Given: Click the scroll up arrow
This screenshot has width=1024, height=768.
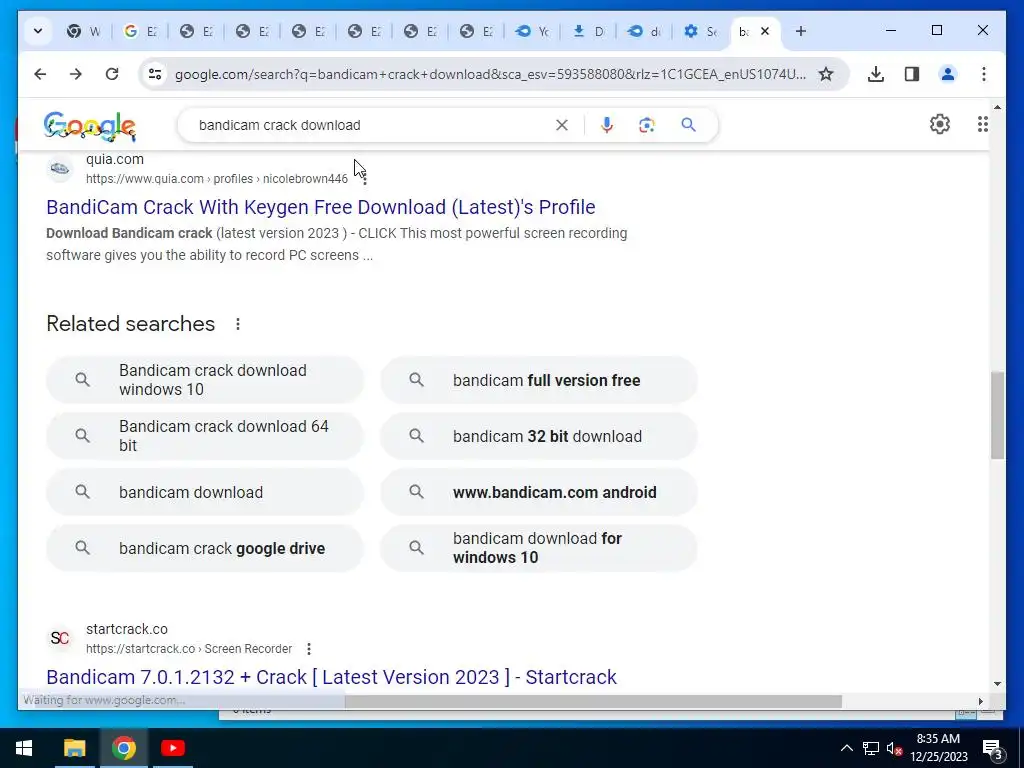Looking at the screenshot, I should point(997,106).
